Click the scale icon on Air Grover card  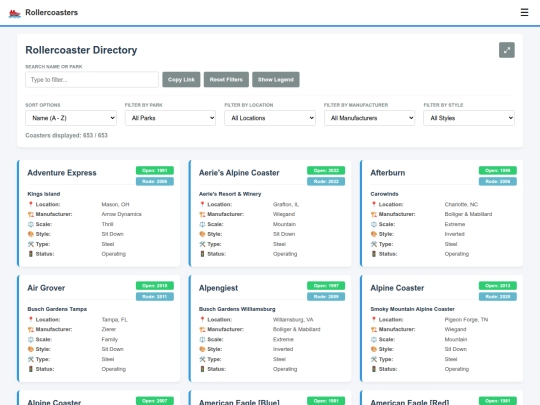point(31,340)
